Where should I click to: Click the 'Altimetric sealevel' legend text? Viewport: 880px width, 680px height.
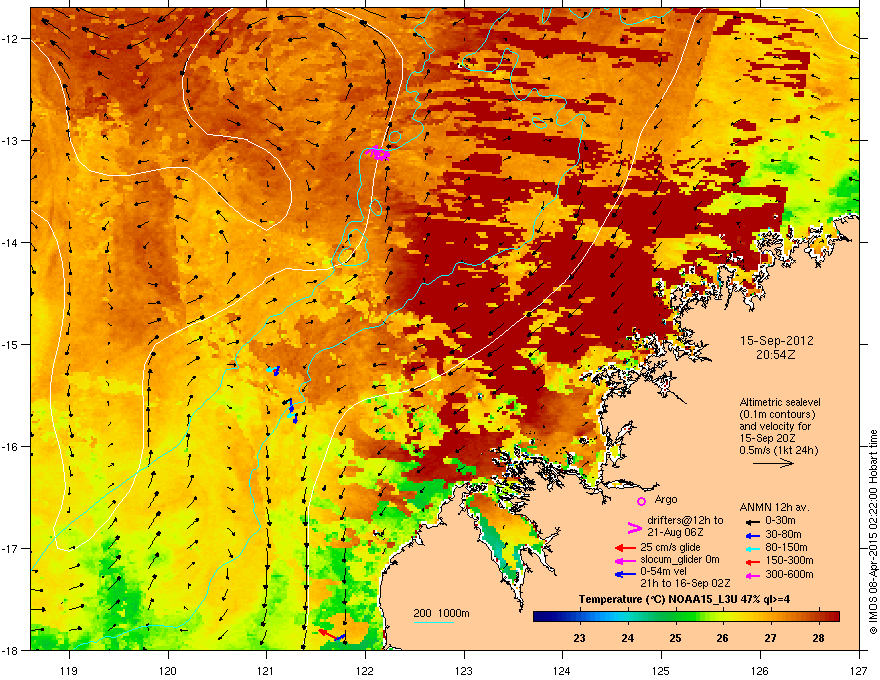click(780, 402)
